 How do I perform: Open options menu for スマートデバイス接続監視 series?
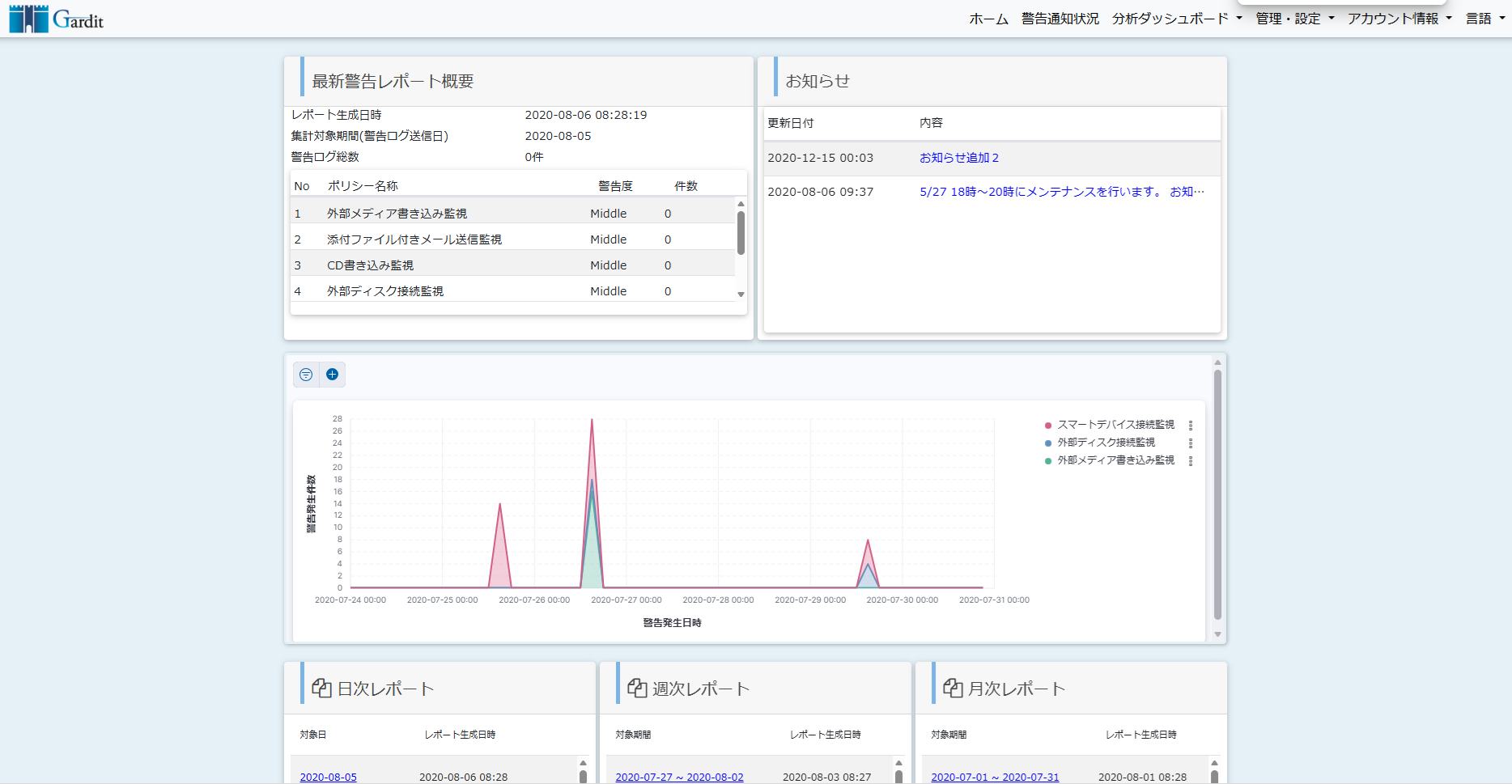1190,424
